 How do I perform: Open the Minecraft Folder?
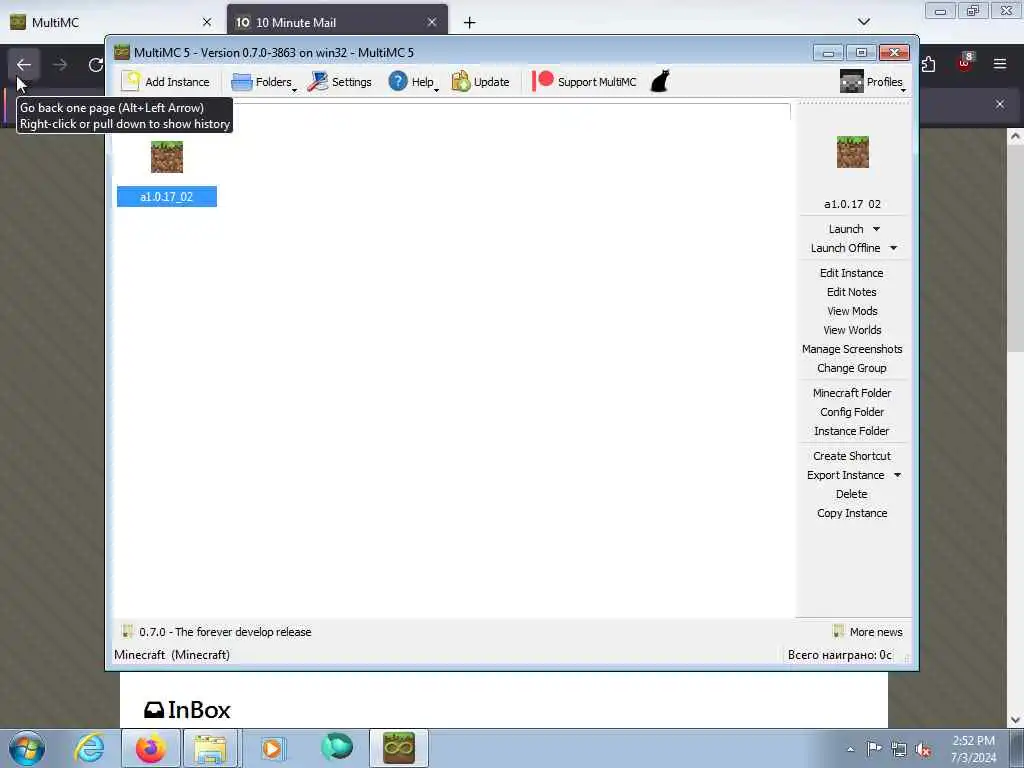coord(852,392)
